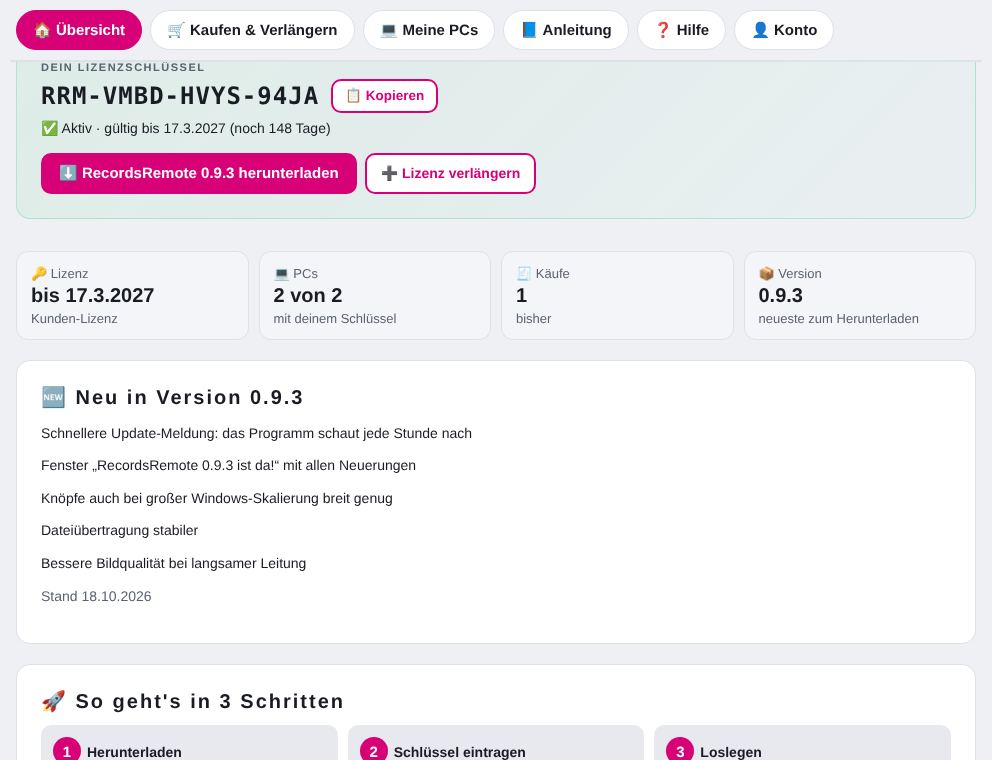Click the Dateiübertragung stabiler line

click(120, 530)
